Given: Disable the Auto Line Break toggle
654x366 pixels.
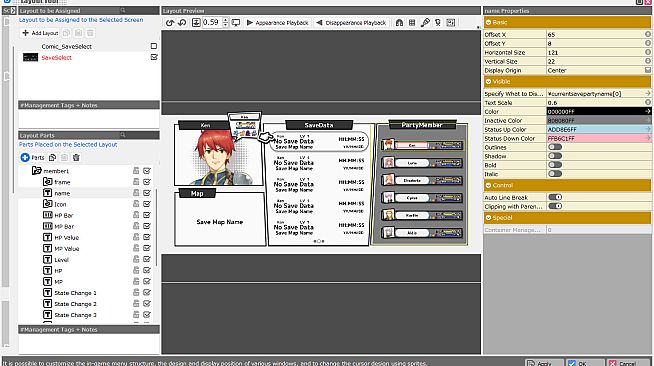Looking at the screenshot, I should (x=555, y=197).
